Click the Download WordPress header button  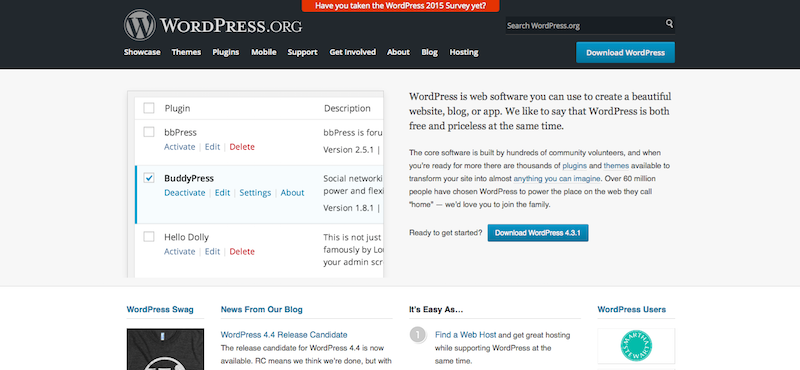[x=626, y=53]
